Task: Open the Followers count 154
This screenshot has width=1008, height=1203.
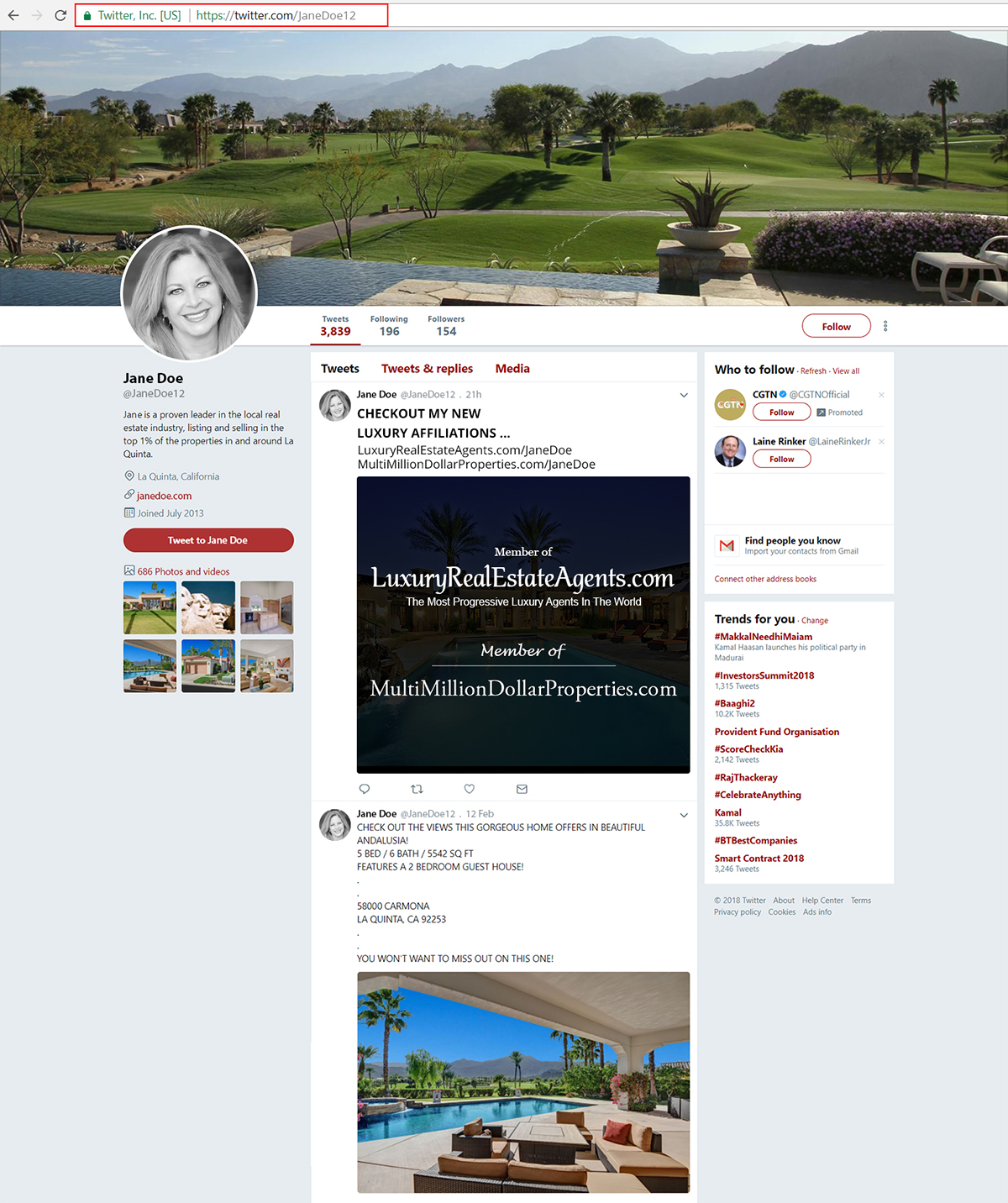Action: (446, 326)
